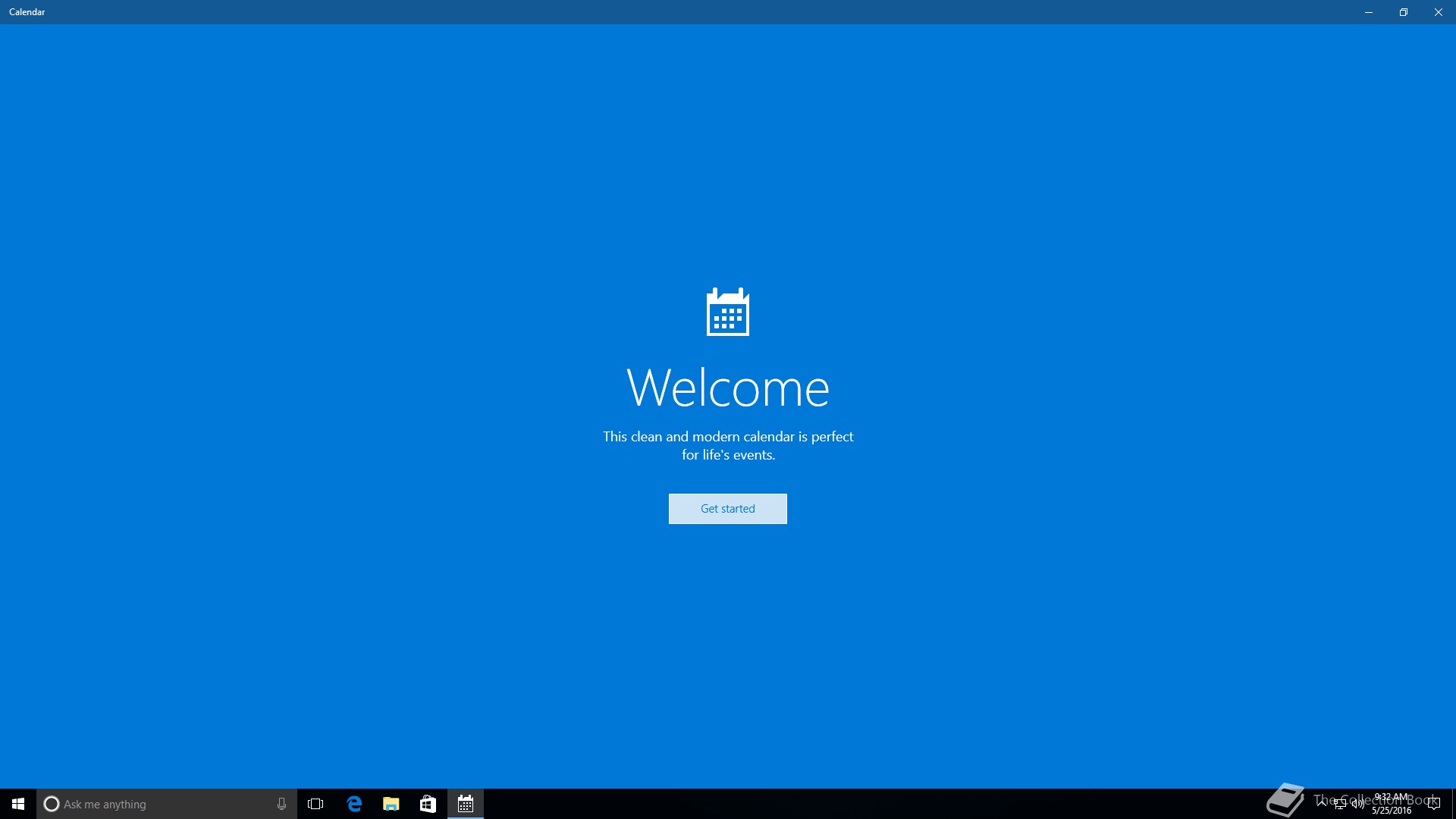The image size is (1456, 819).
Task: Launch Microsoft Edge from the taskbar
Action: tap(354, 804)
